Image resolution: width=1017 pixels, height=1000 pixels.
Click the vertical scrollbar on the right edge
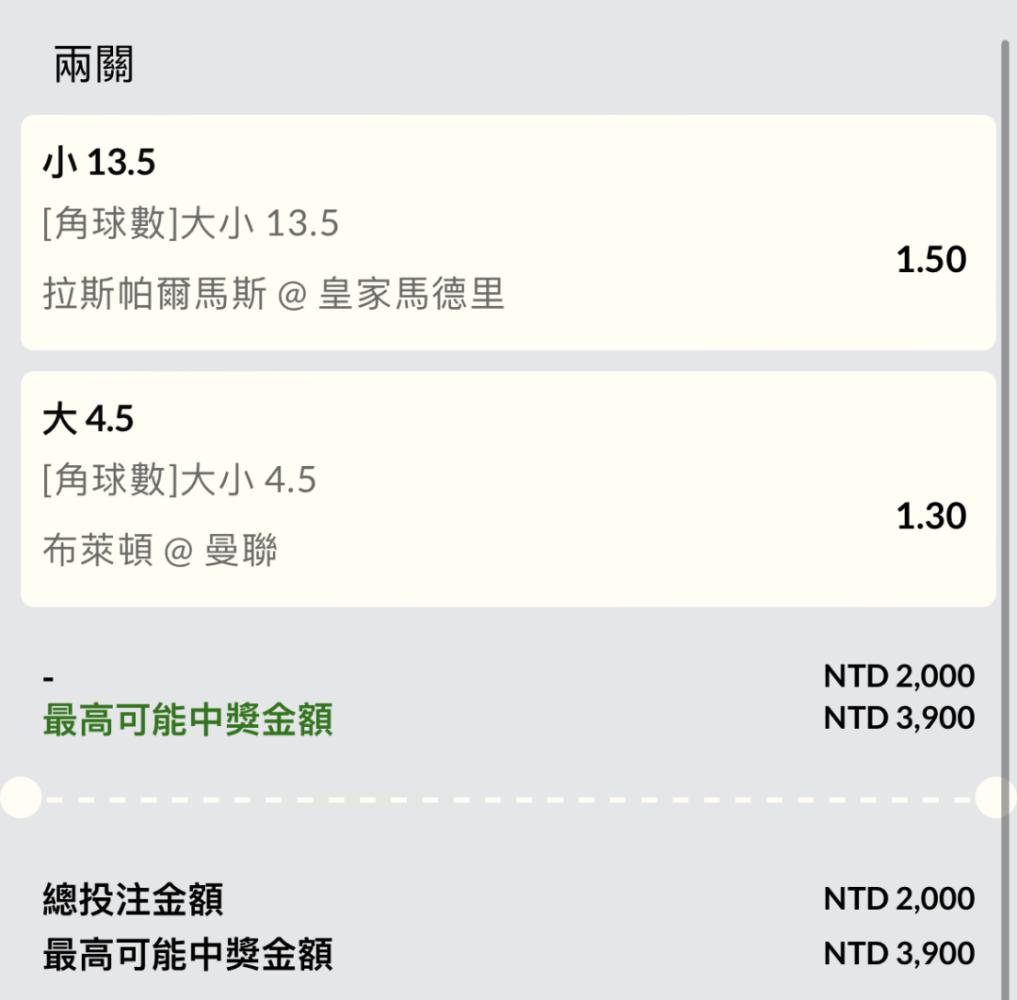point(1005,519)
